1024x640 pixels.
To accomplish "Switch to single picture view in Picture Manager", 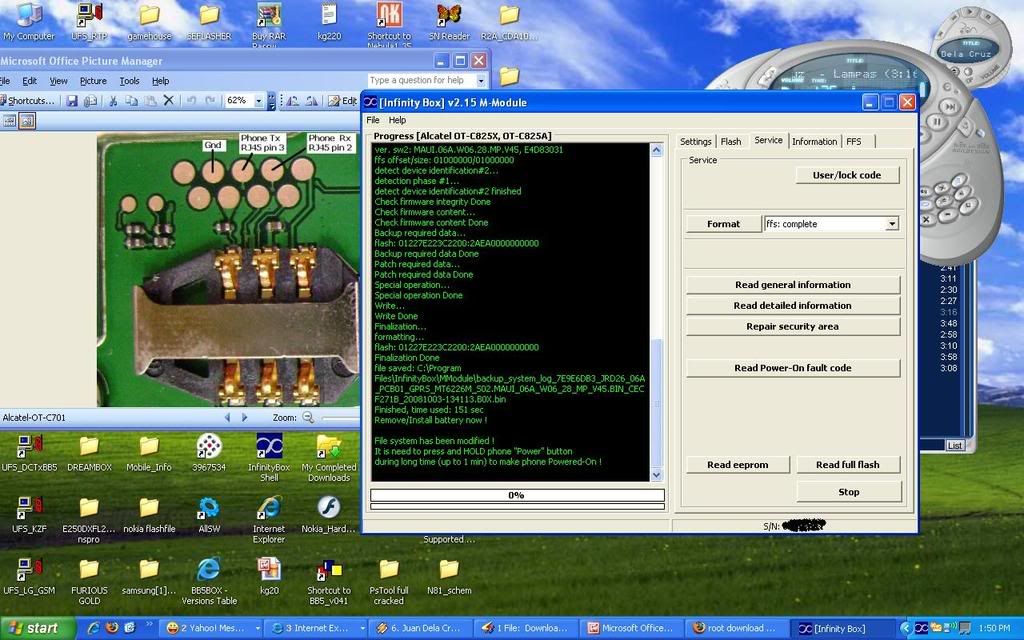I will point(27,121).
